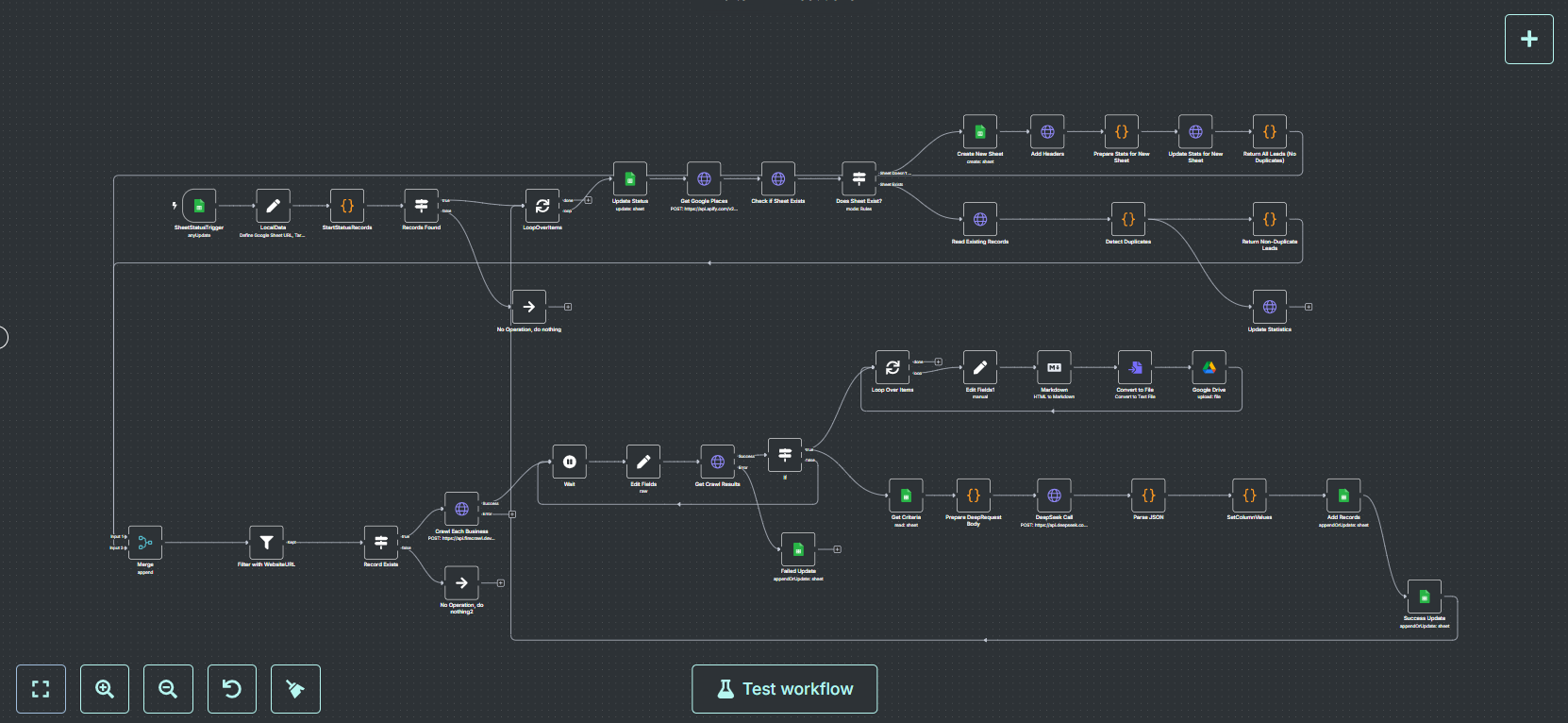Open the Crawl Each Business HTTP node
Viewport: 1568px width, 723px height.
click(x=461, y=510)
